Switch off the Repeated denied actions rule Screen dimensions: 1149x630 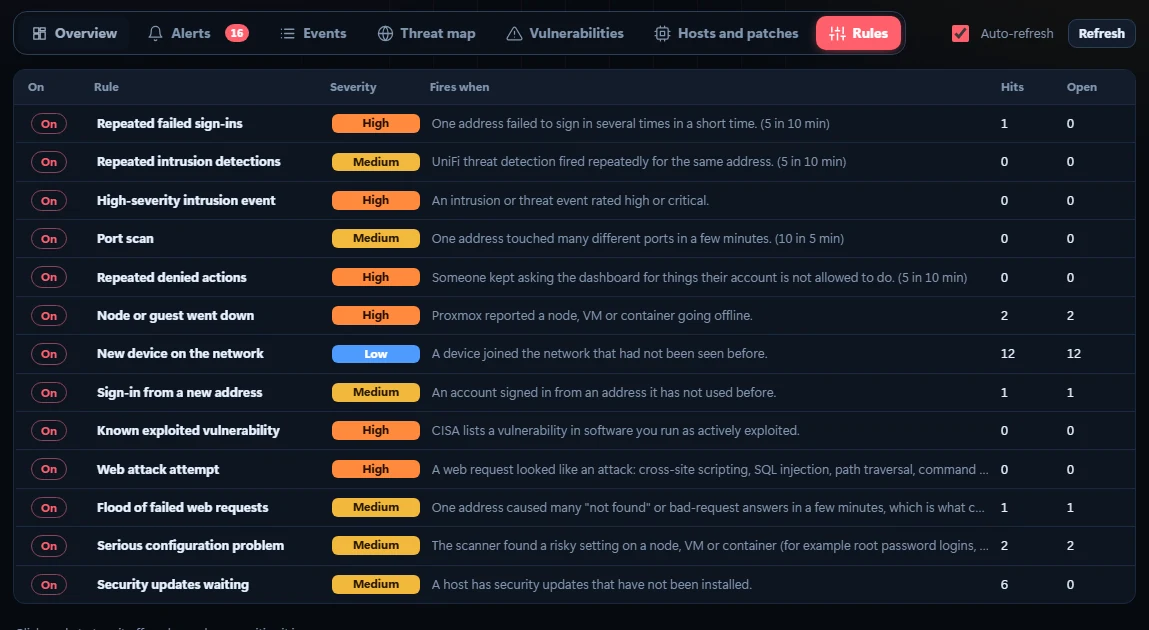49,277
